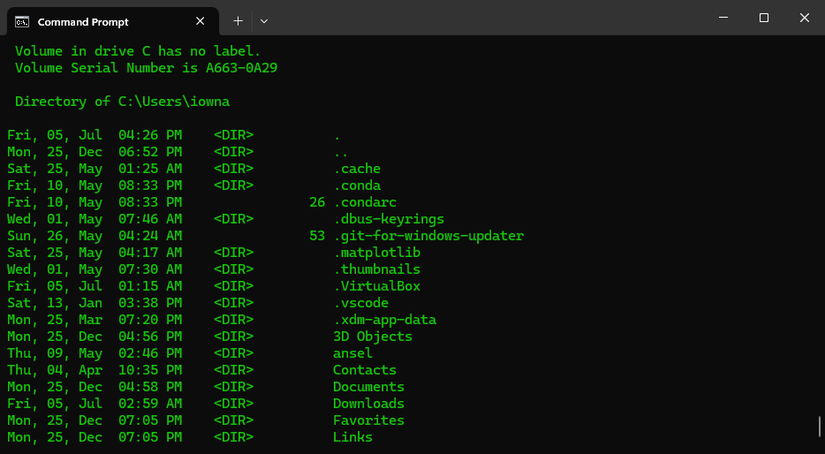Click the time '02:59 AM' on Downloads row
Image resolution: width=825 pixels, height=454 pixels.
point(150,404)
